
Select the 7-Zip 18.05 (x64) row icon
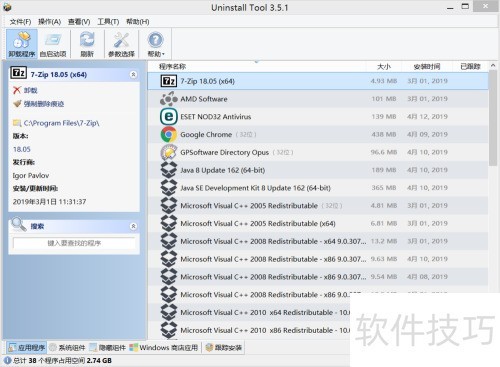169,81
